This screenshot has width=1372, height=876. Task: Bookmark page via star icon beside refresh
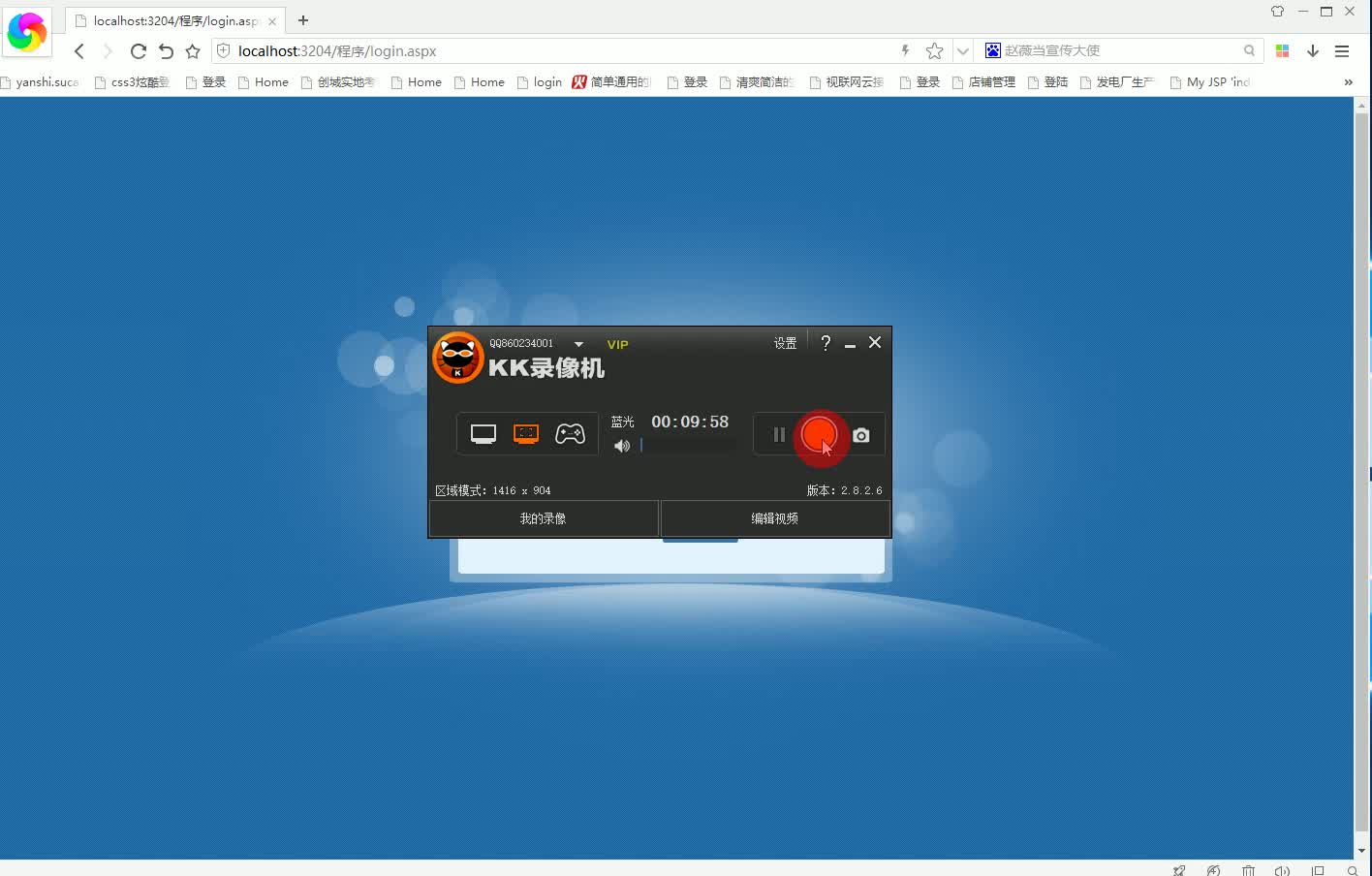pyautogui.click(x=193, y=51)
